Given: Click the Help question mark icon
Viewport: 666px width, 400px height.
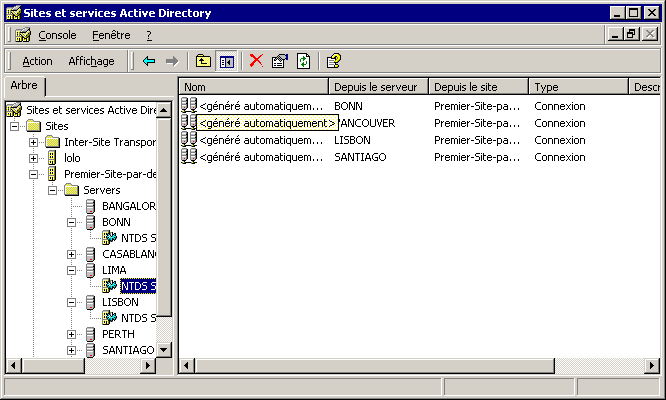Looking at the screenshot, I should tap(334, 61).
